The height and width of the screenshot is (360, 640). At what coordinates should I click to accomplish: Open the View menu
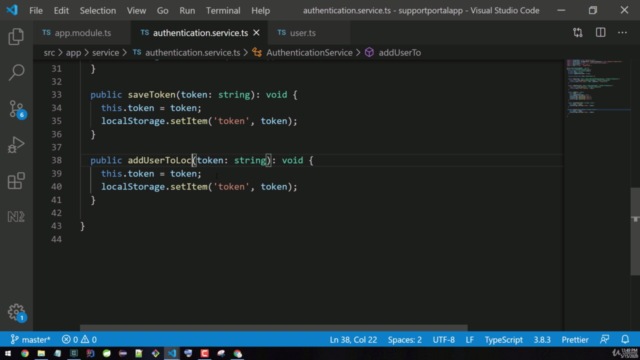[x=136, y=11]
